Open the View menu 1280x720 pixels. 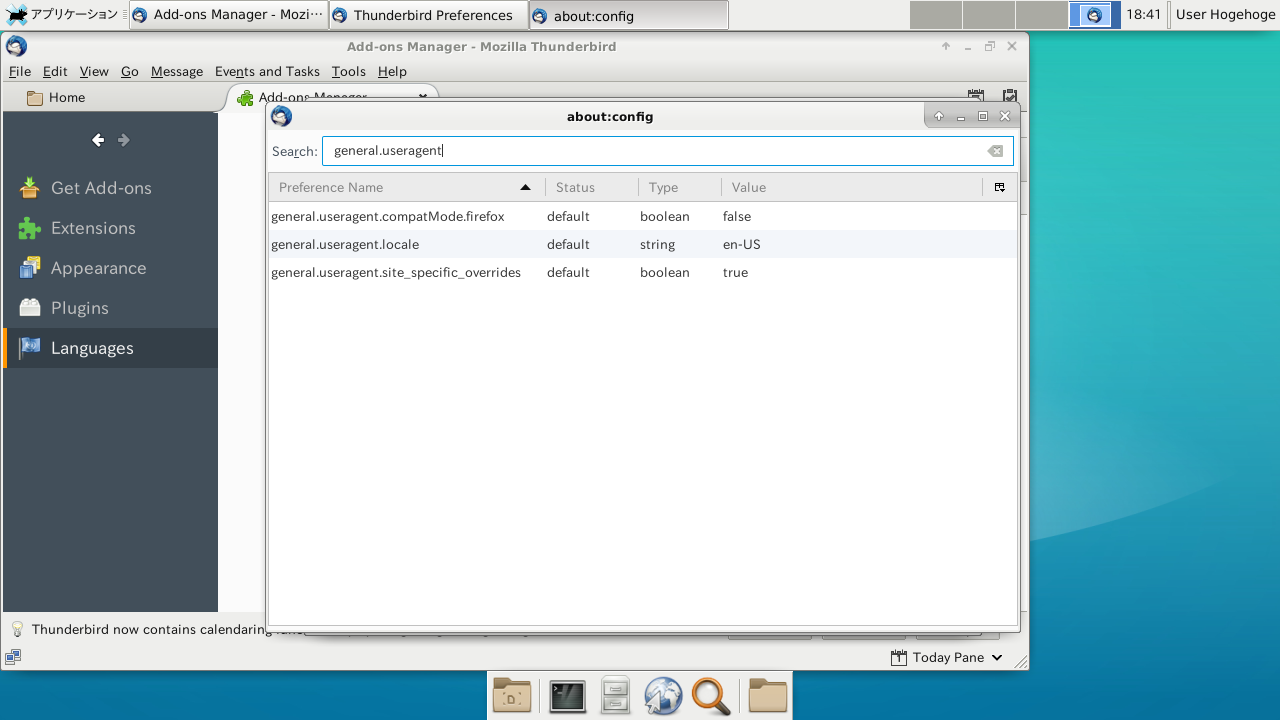(x=94, y=71)
